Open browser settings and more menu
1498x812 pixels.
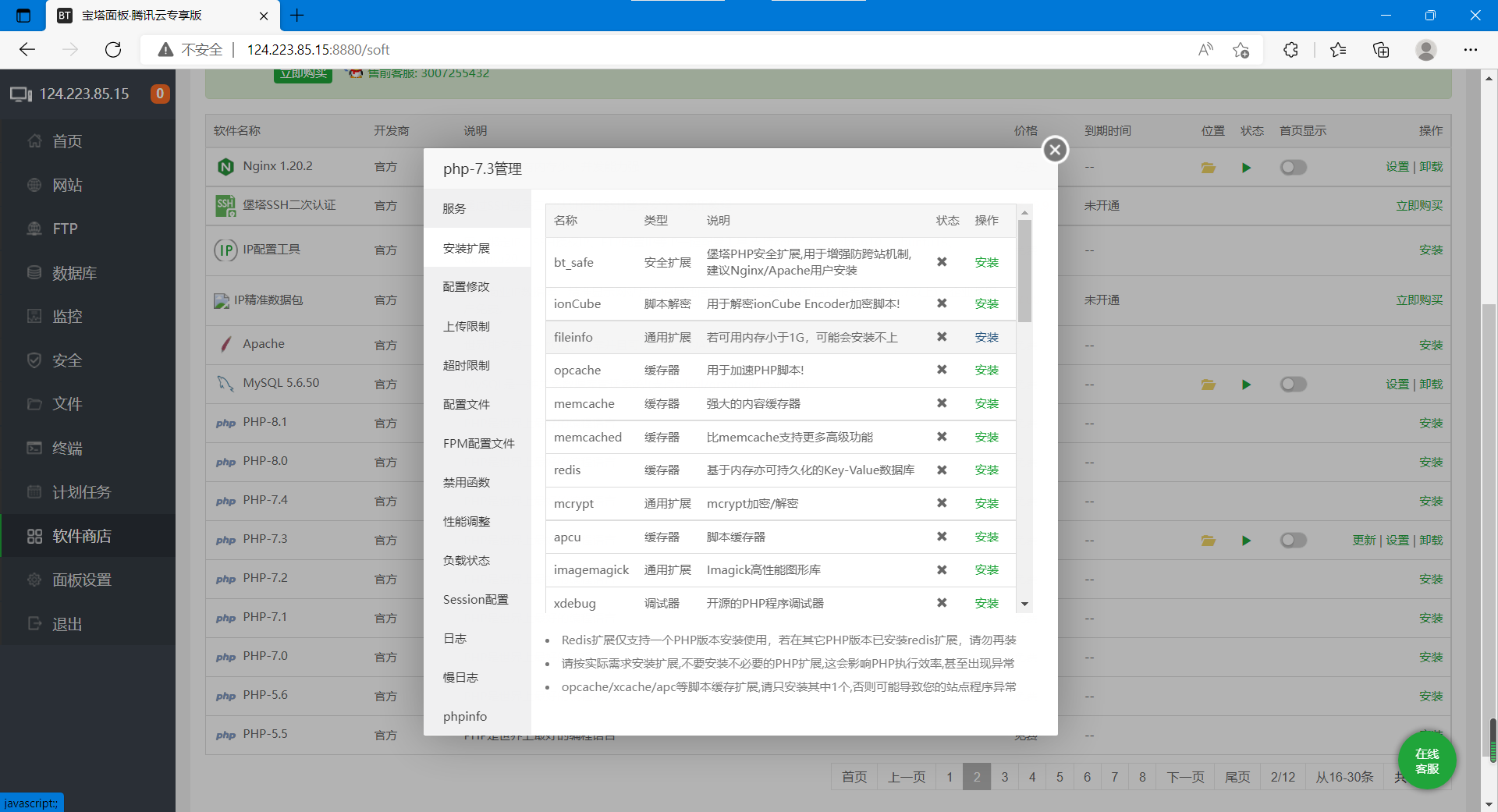tap(1470, 50)
